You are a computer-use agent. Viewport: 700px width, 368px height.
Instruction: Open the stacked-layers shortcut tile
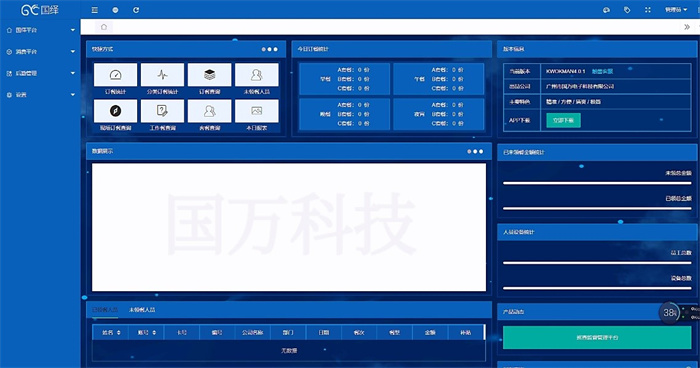[209, 75]
